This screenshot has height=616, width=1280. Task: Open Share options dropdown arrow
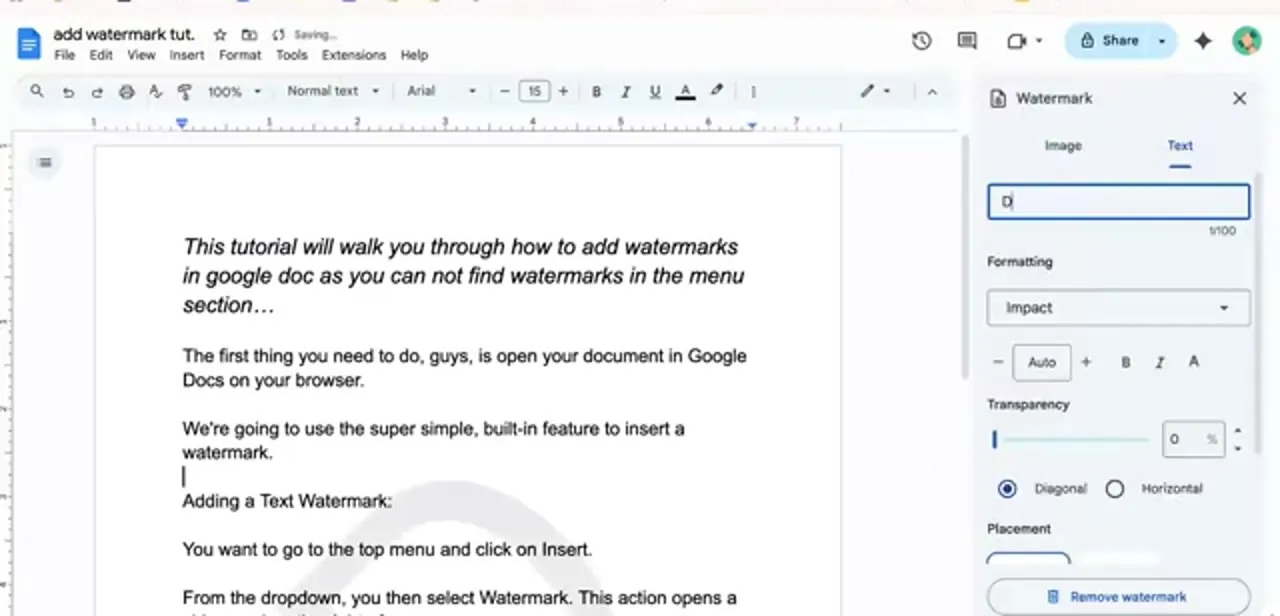pos(1162,41)
